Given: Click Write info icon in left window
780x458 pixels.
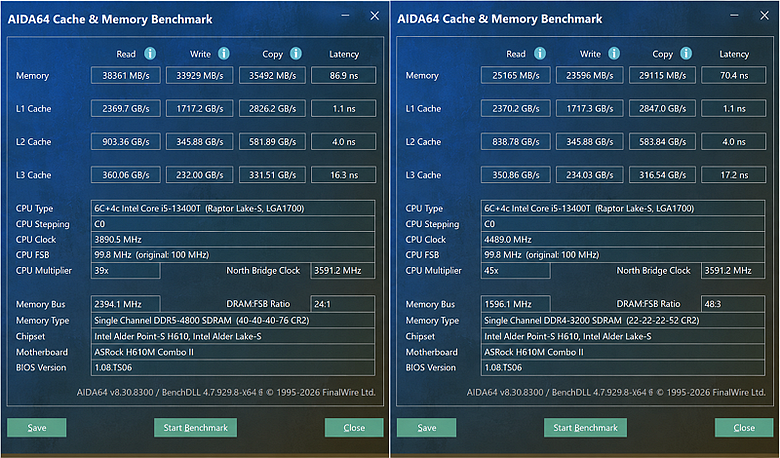Looking at the screenshot, I should tap(224, 54).
